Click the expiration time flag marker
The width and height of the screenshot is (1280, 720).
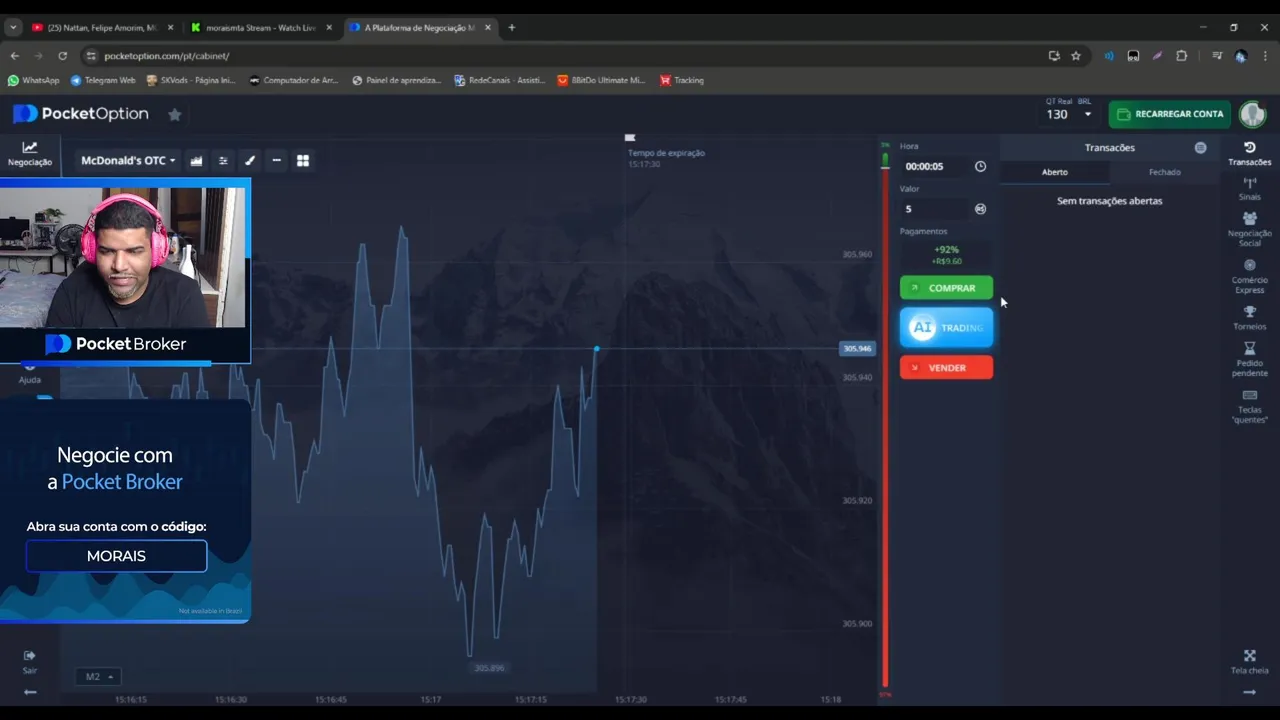tap(629, 138)
